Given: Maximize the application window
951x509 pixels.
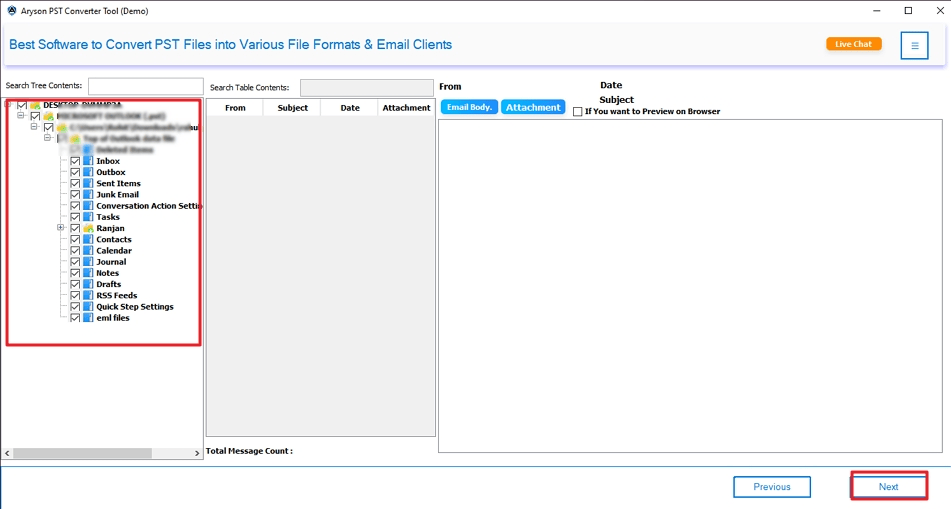Looking at the screenshot, I should point(908,10).
